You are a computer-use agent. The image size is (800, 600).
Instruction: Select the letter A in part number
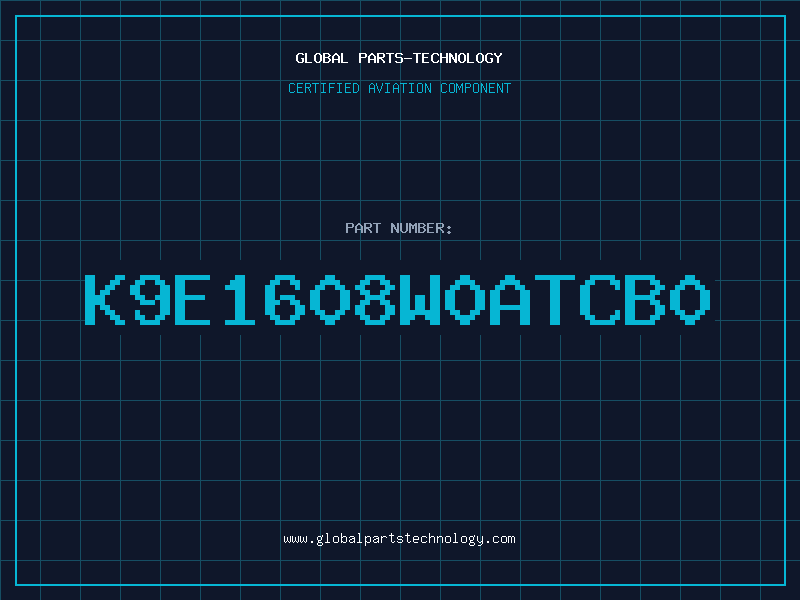[510, 299]
